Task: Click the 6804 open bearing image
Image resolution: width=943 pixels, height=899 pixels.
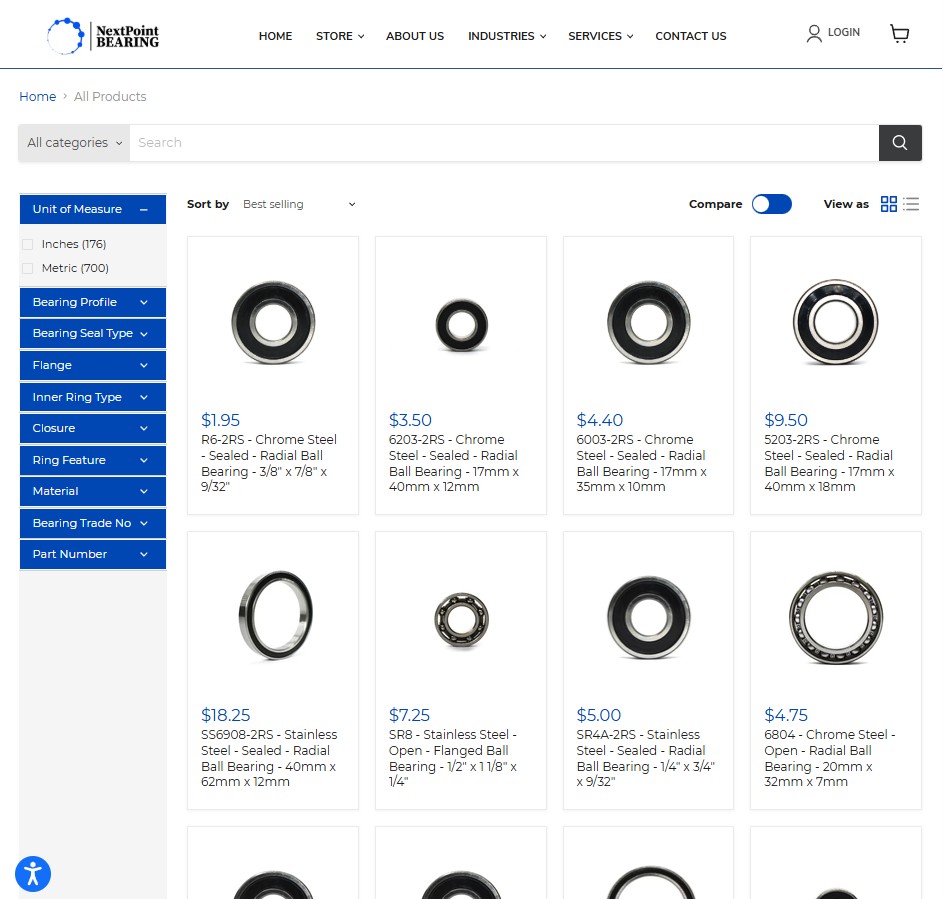Action: tap(835, 618)
